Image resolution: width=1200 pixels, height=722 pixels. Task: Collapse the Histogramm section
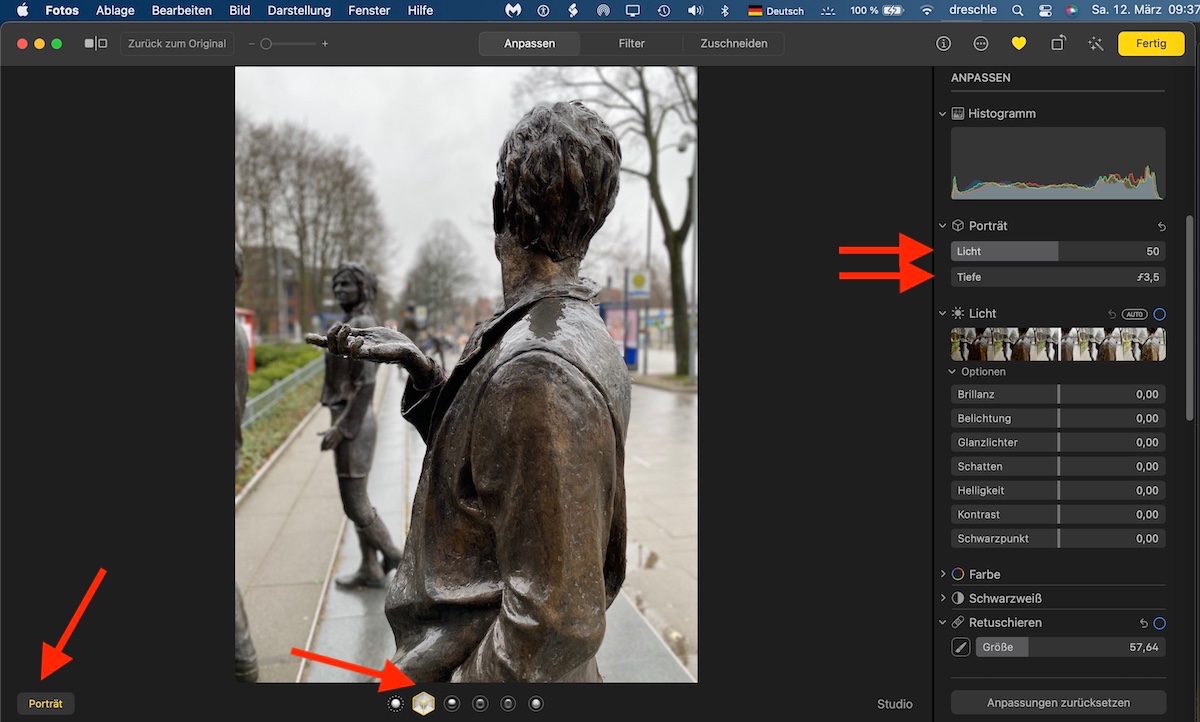(x=943, y=114)
